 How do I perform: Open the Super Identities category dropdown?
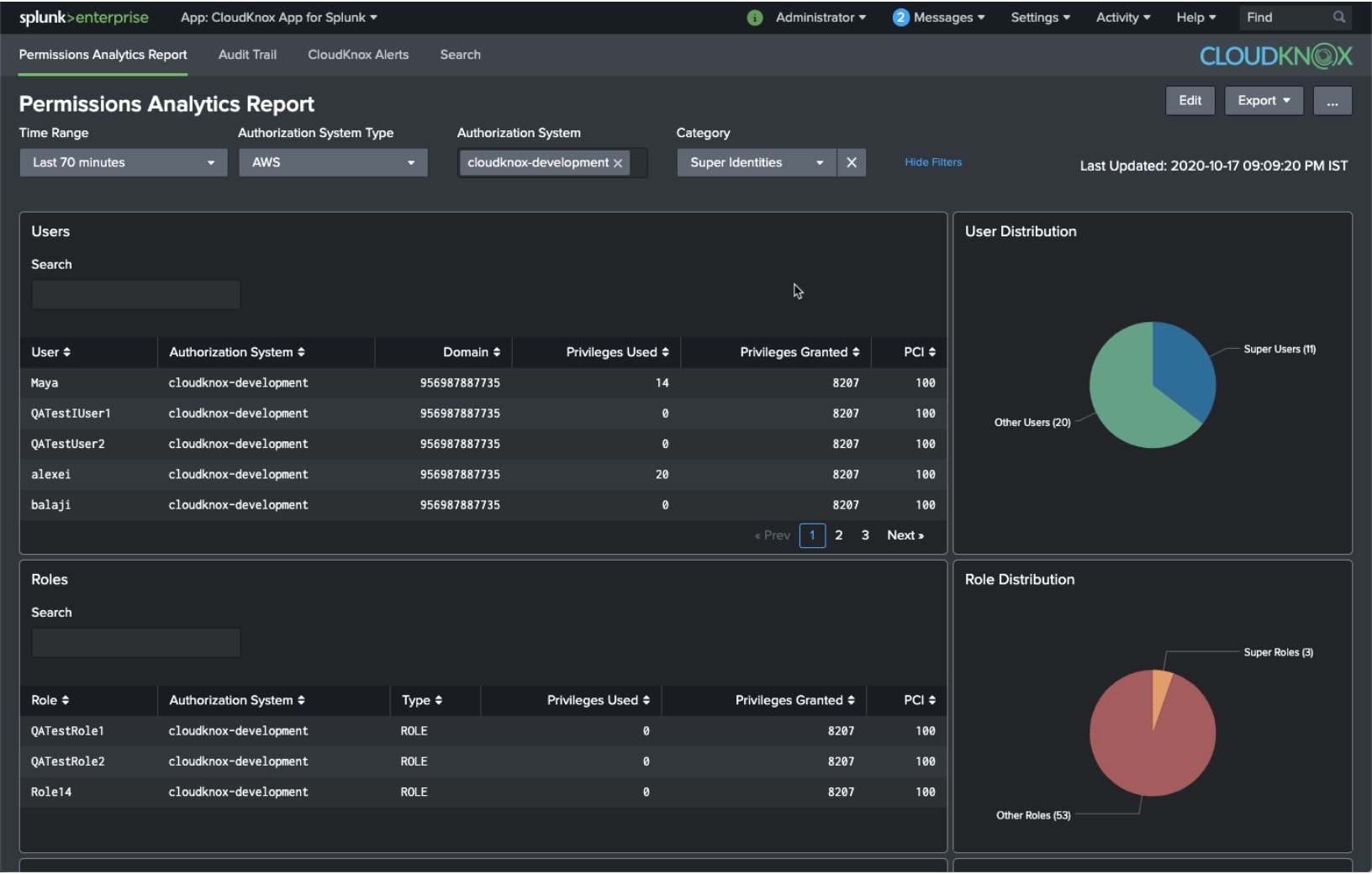point(756,162)
